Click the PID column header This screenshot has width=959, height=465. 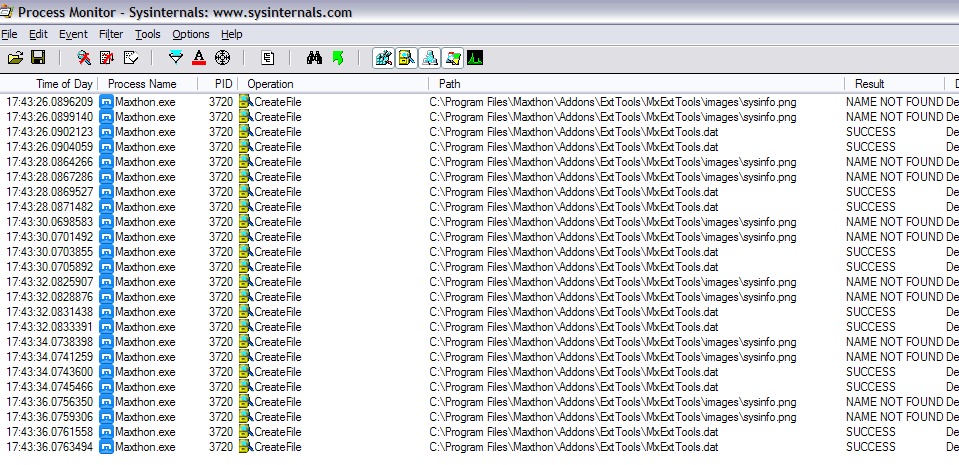218,84
